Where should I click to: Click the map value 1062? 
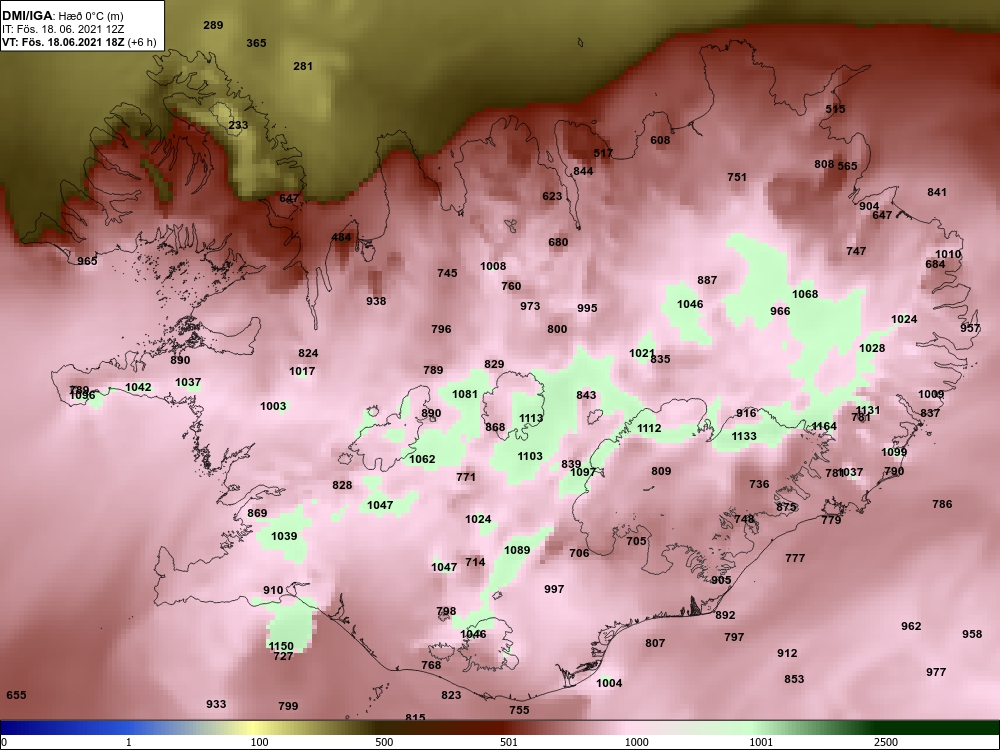tap(422, 459)
